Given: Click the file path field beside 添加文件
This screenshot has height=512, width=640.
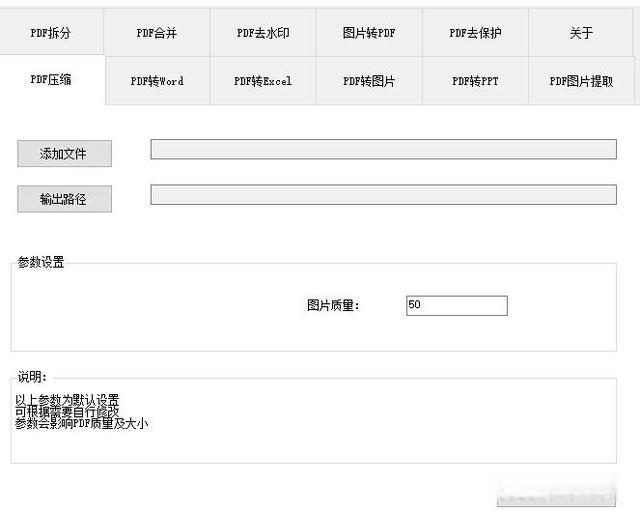Looking at the screenshot, I should pyautogui.click(x=383, y=149).
